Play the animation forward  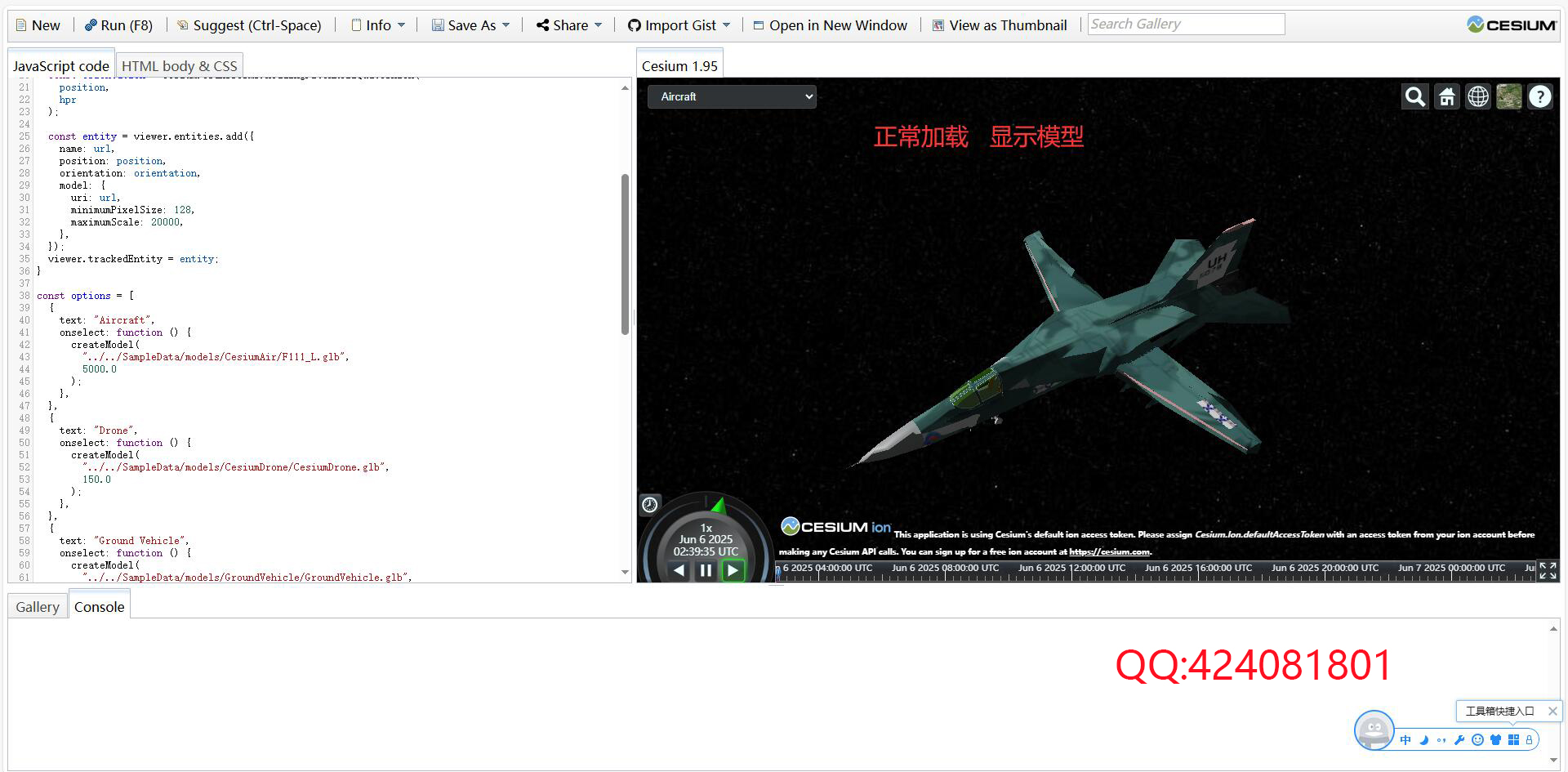pos(733,570)
